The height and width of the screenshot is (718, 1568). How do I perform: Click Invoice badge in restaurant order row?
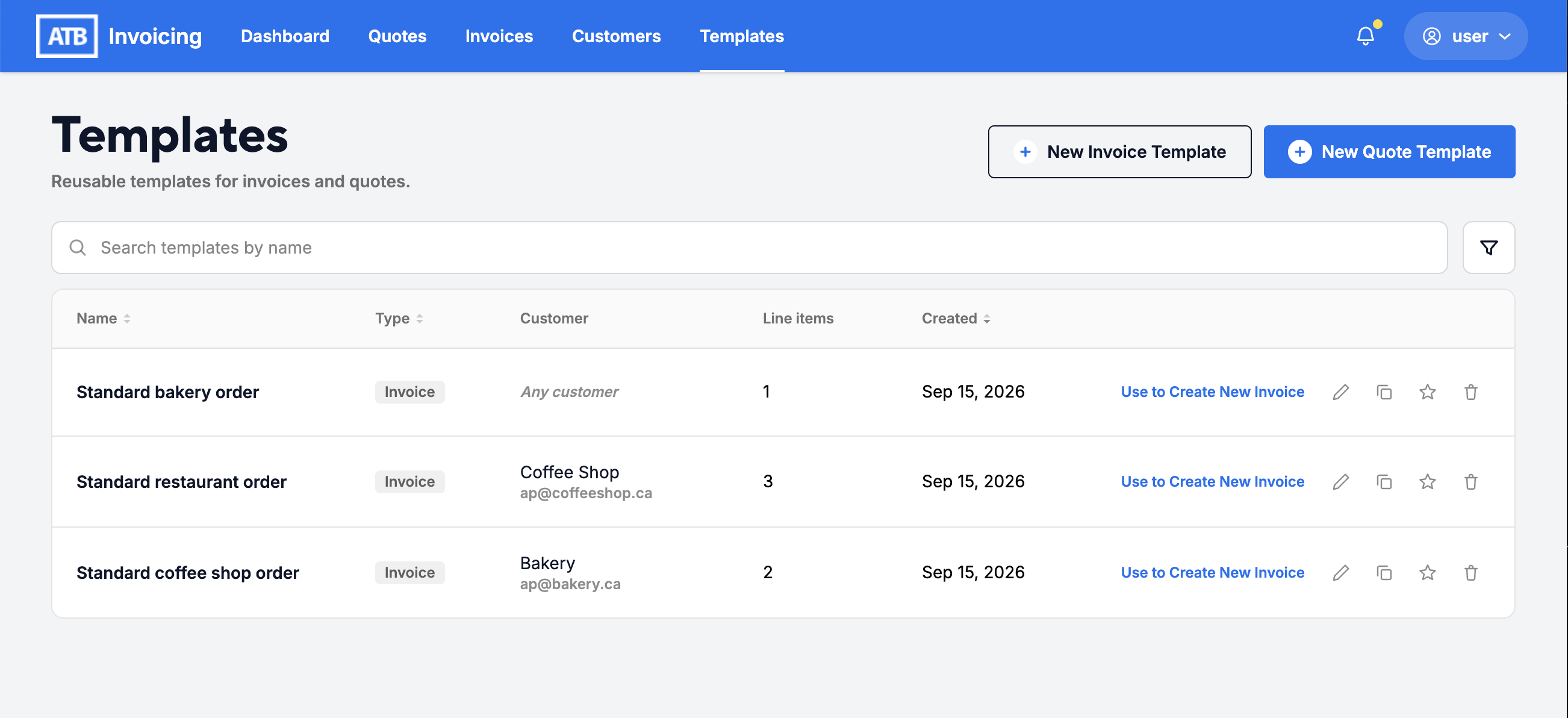(409, 482)
